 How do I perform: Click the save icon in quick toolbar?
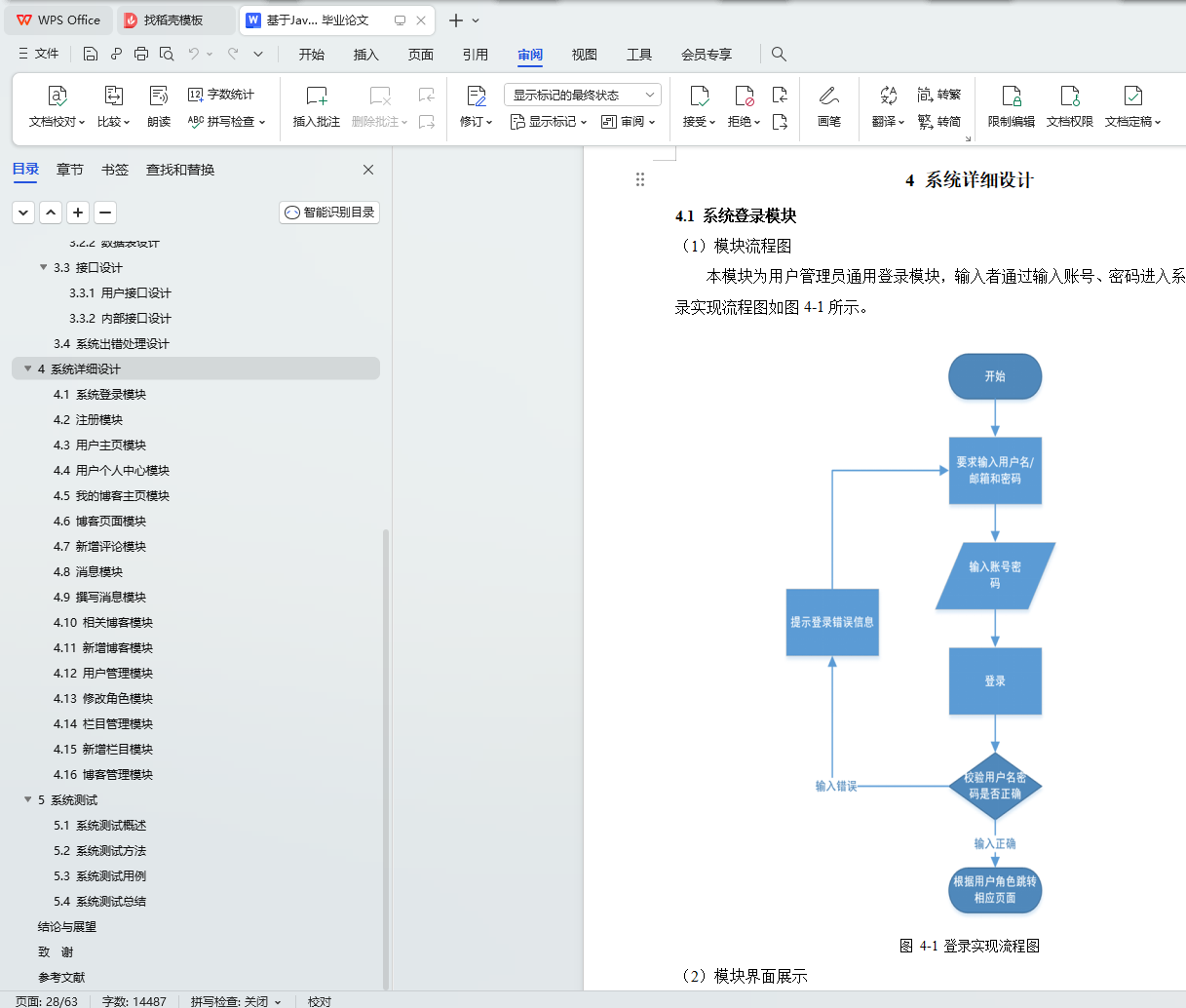[91, 54]
